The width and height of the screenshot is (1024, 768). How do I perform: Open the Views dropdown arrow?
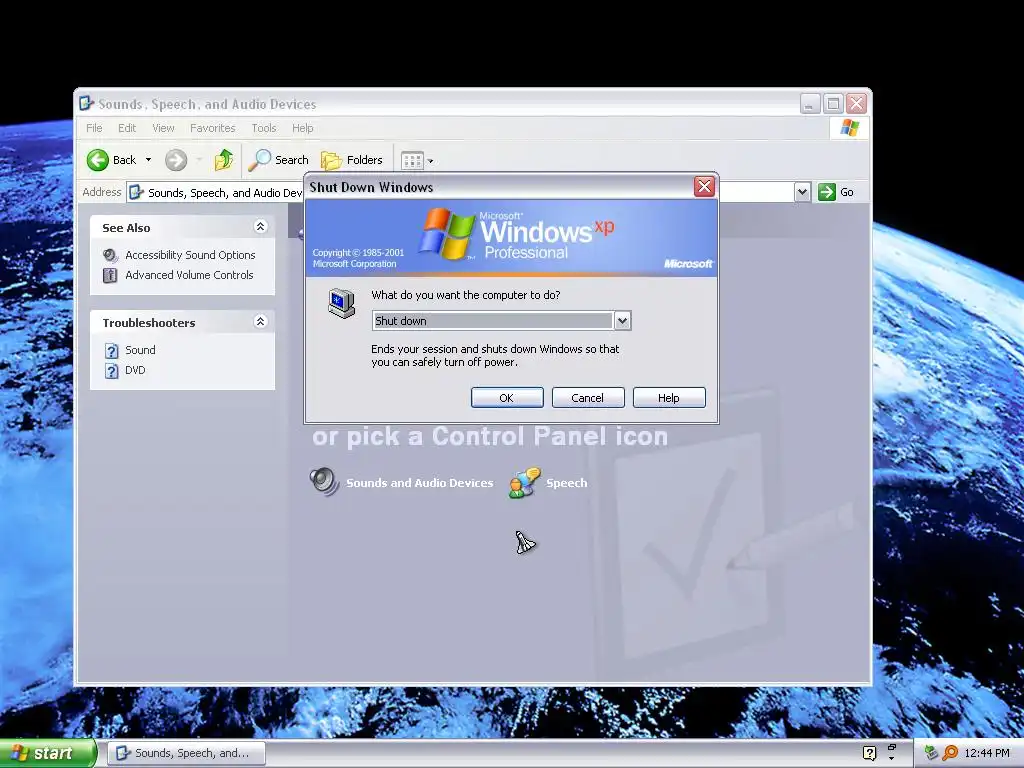(430, 161)
